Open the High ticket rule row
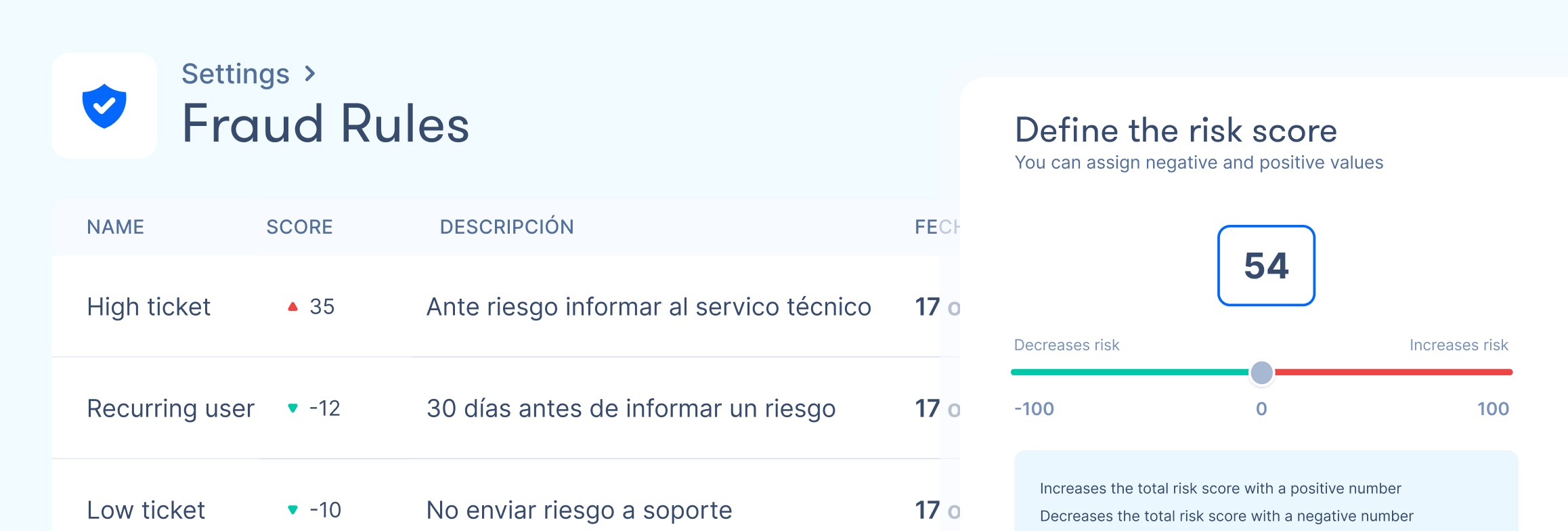Image resolution: width=1568 pixels, height=531 pixels. 506,306
